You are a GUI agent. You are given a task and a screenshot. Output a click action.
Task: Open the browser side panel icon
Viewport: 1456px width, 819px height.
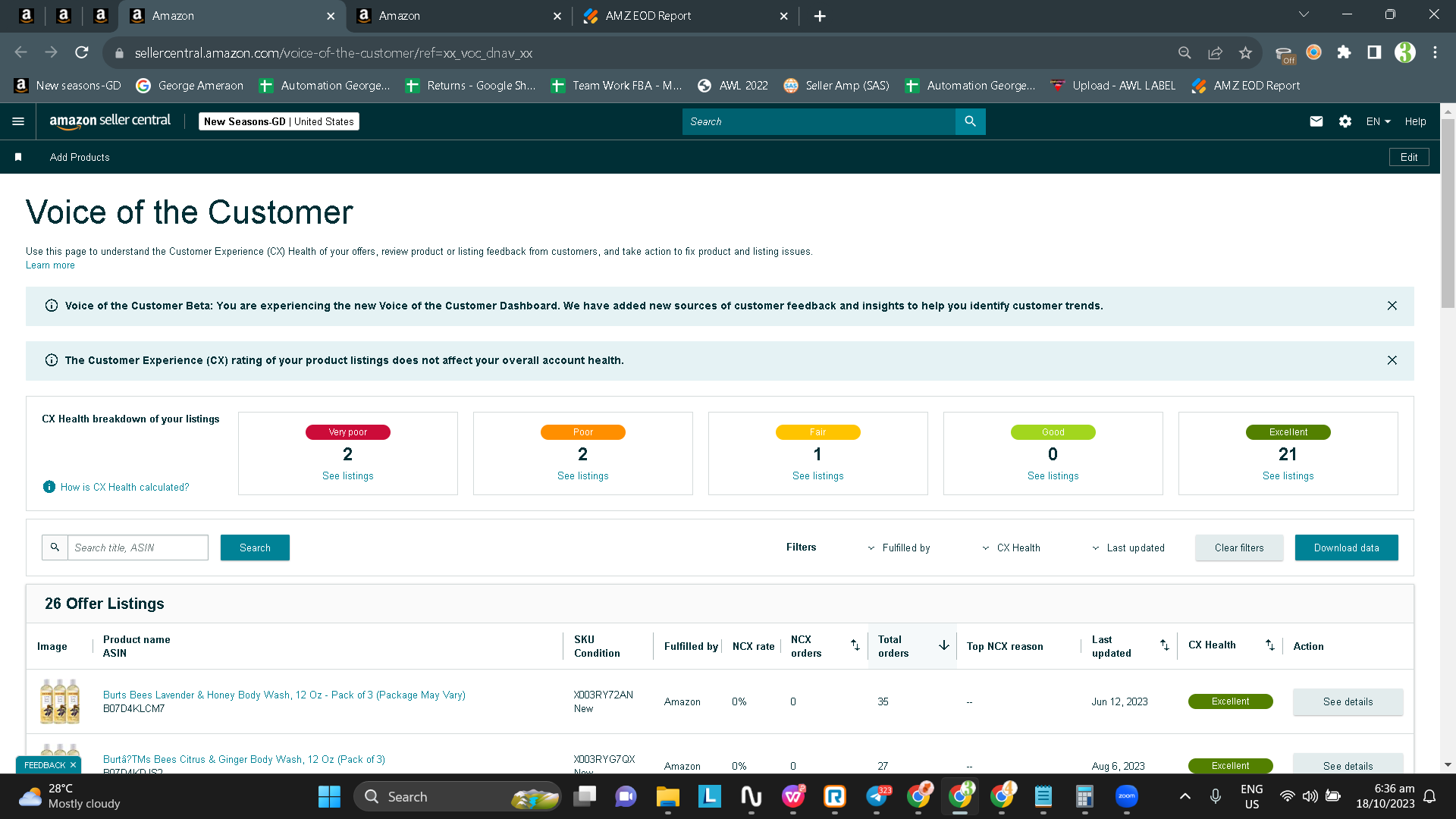point(1374,52)
